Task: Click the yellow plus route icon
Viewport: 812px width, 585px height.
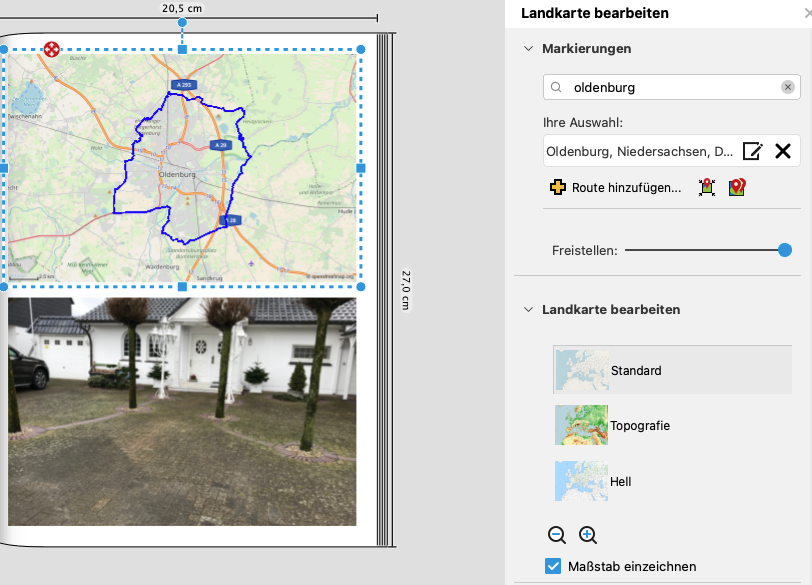Action: 558,187
